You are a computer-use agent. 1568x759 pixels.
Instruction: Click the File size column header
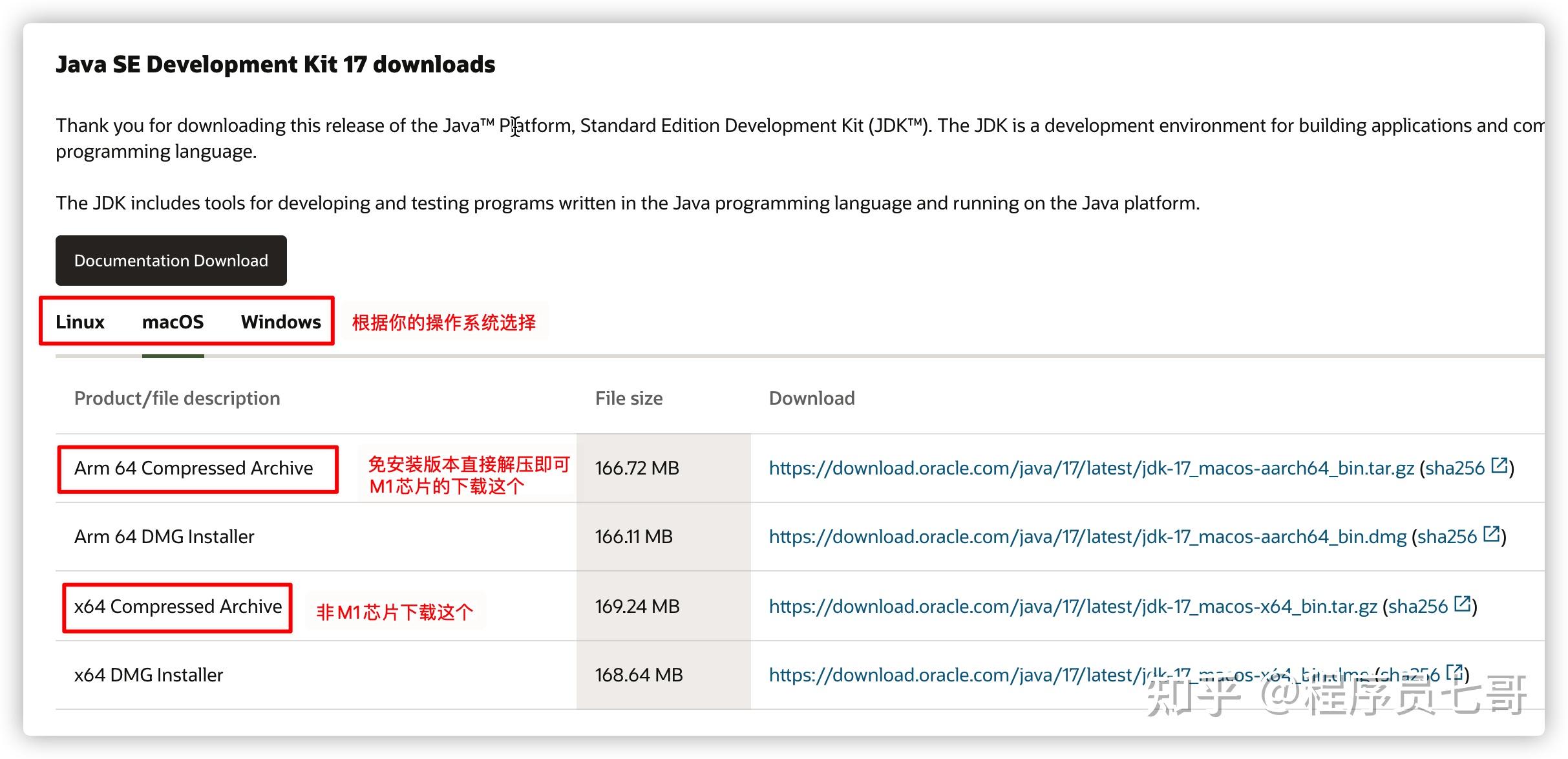click(x=629, y=398)
